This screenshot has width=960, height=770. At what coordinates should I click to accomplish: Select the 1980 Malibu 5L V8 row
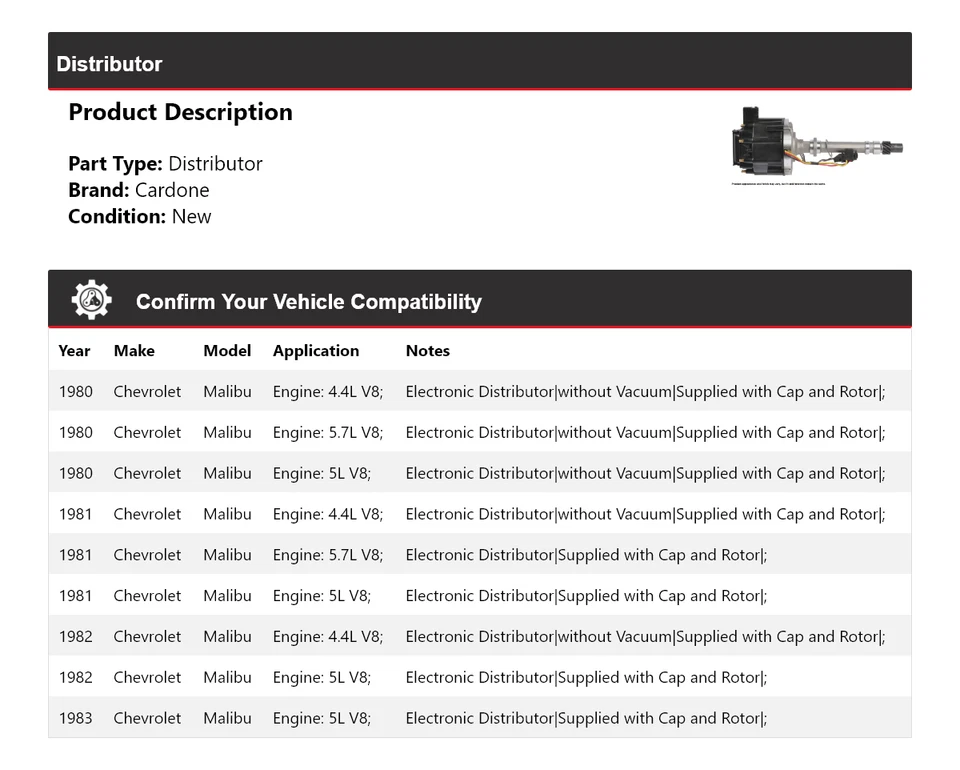click(x=479, y=474)
